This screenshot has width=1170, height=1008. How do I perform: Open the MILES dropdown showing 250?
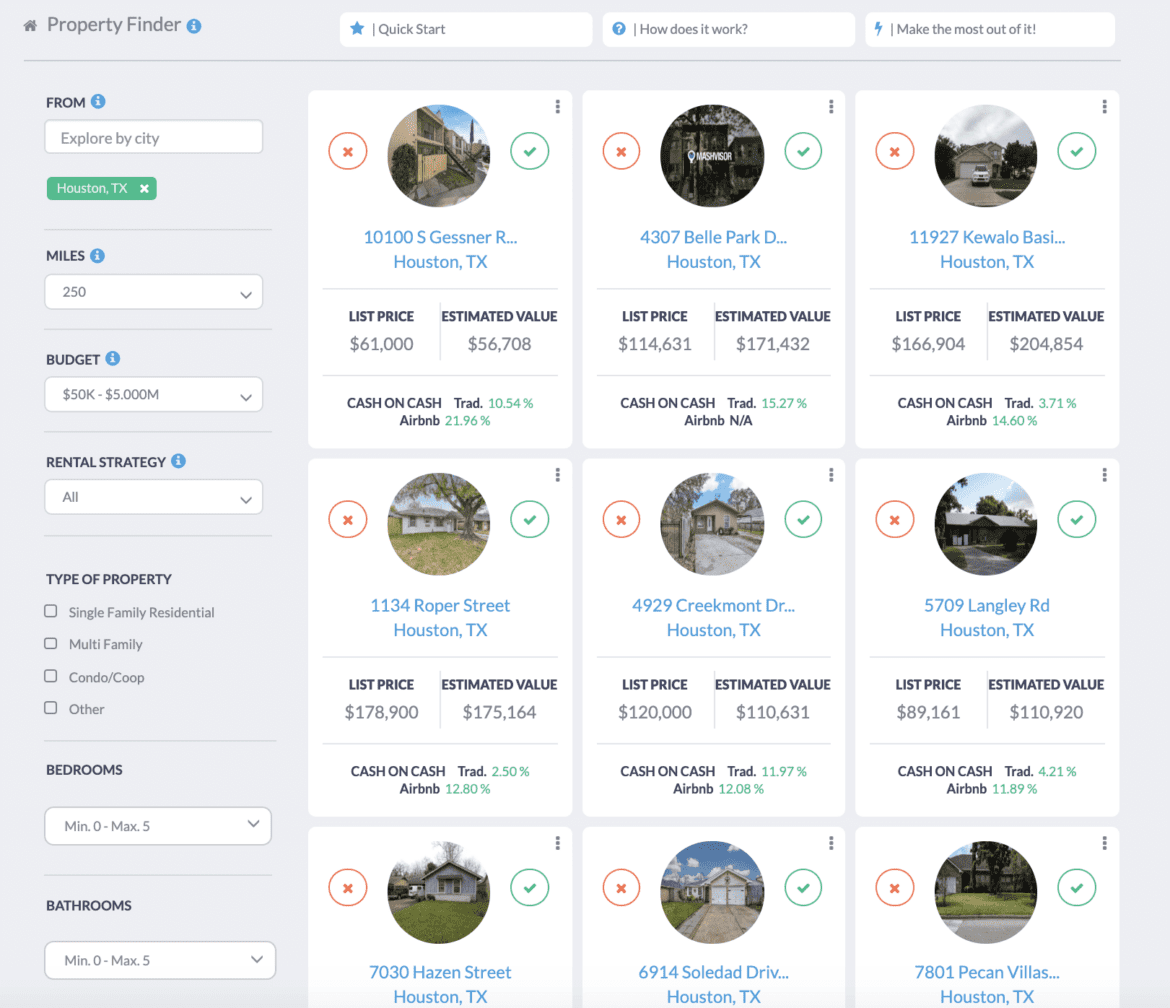pyautogui.click(x=153, y=292)
